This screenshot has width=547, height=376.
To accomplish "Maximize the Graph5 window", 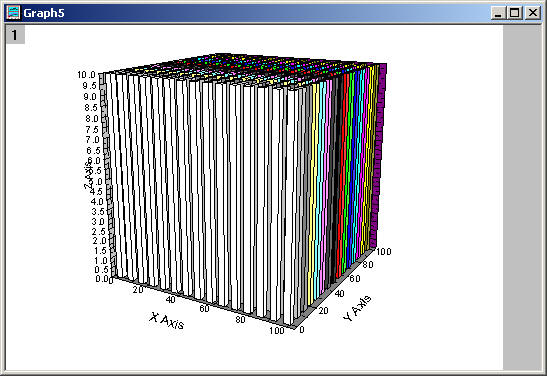I will click(515, 13).
